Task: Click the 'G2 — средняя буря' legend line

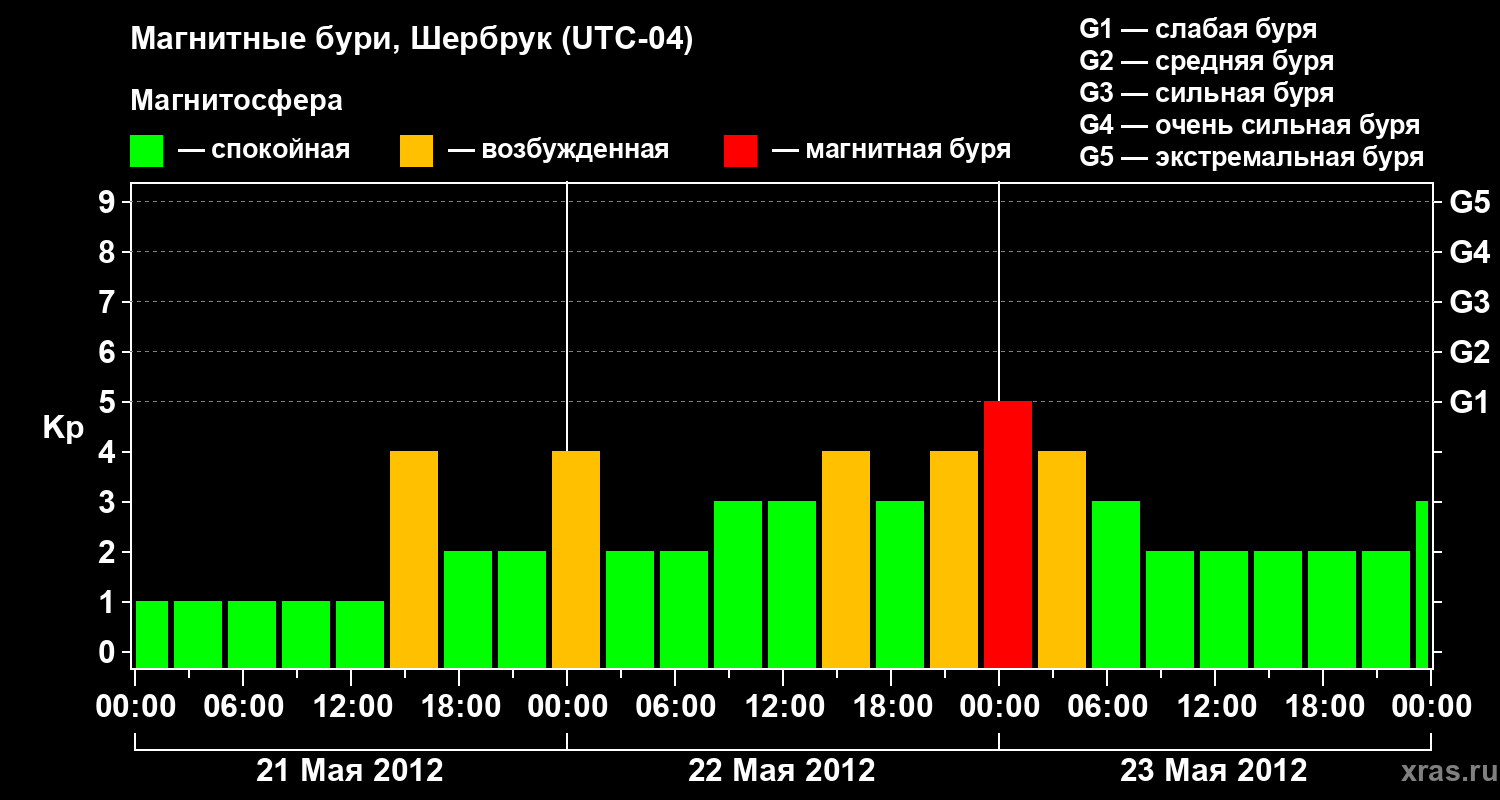Action: click(x=1206, y=61)
